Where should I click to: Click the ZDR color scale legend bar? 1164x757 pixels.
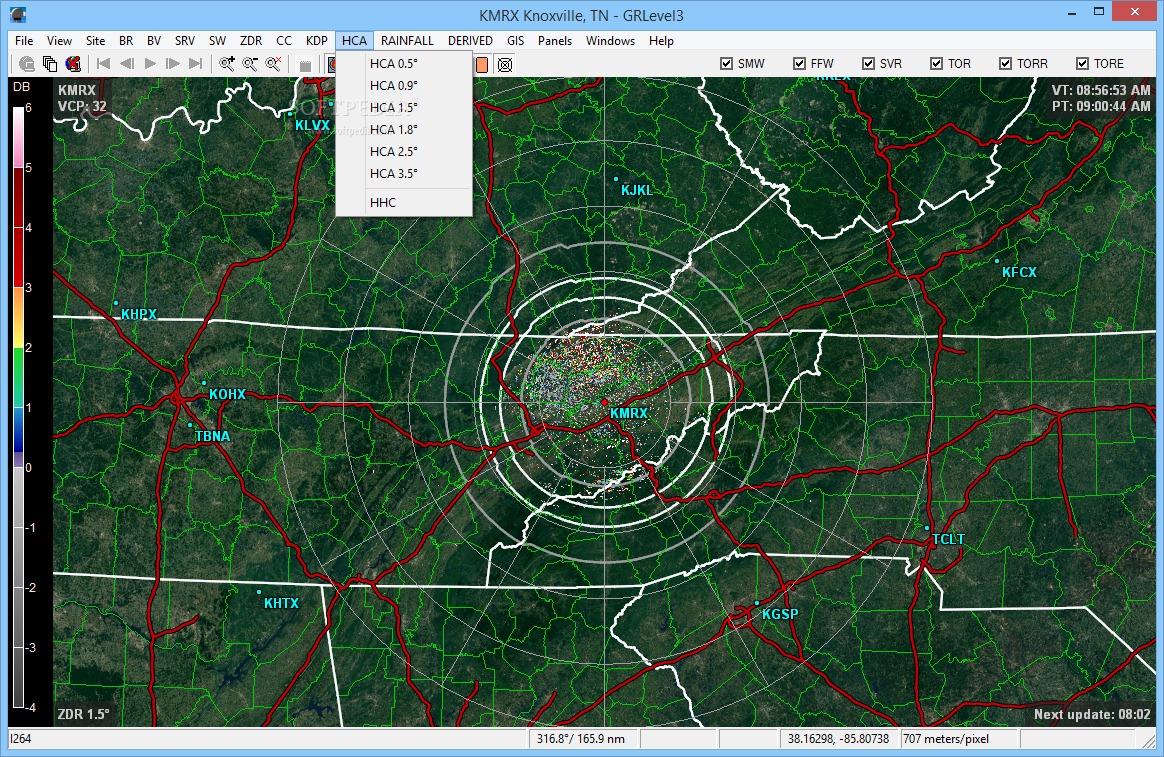(19, 407)
